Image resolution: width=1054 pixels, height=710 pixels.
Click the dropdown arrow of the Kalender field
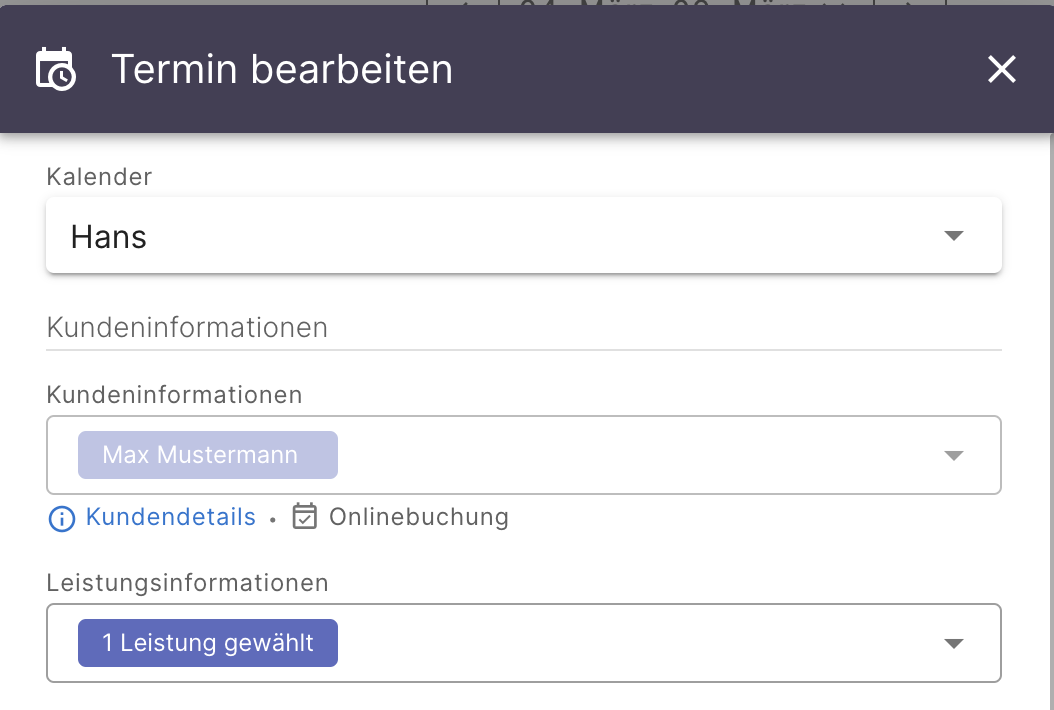(x=954, y=235)
